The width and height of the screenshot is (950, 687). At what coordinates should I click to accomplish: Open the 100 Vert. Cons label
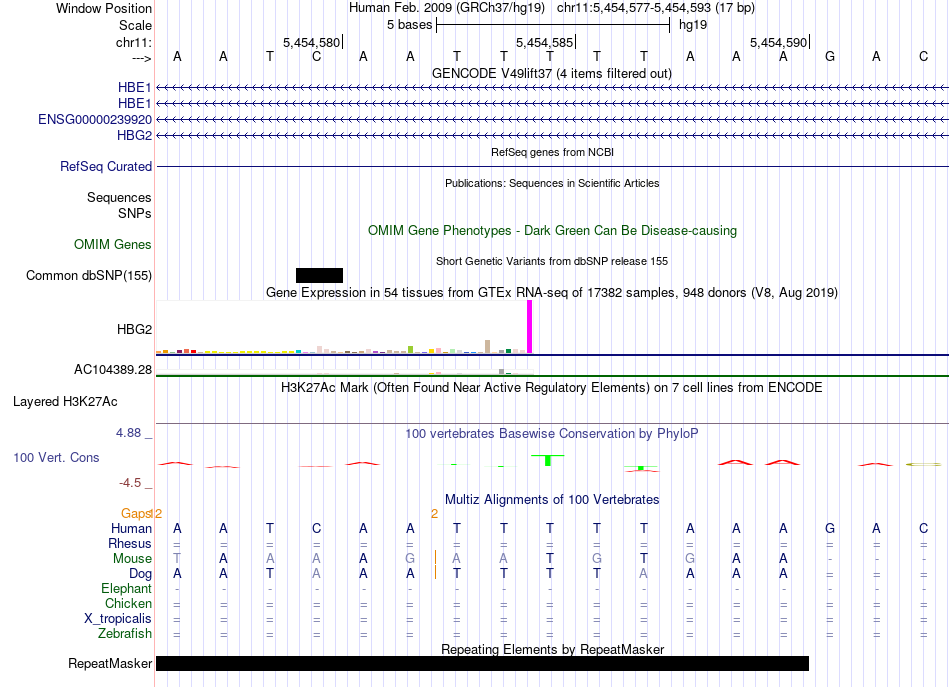[x=56, y=457]
